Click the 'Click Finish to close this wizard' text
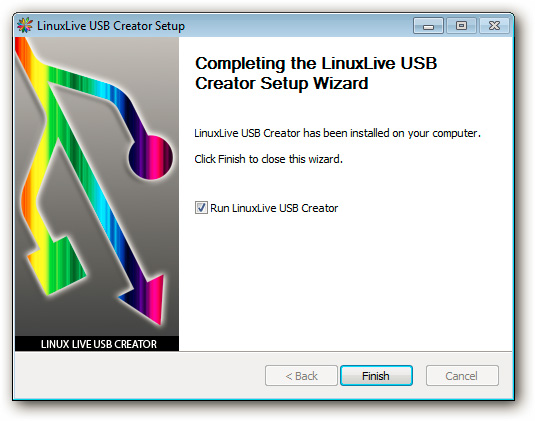 [269, 159]
